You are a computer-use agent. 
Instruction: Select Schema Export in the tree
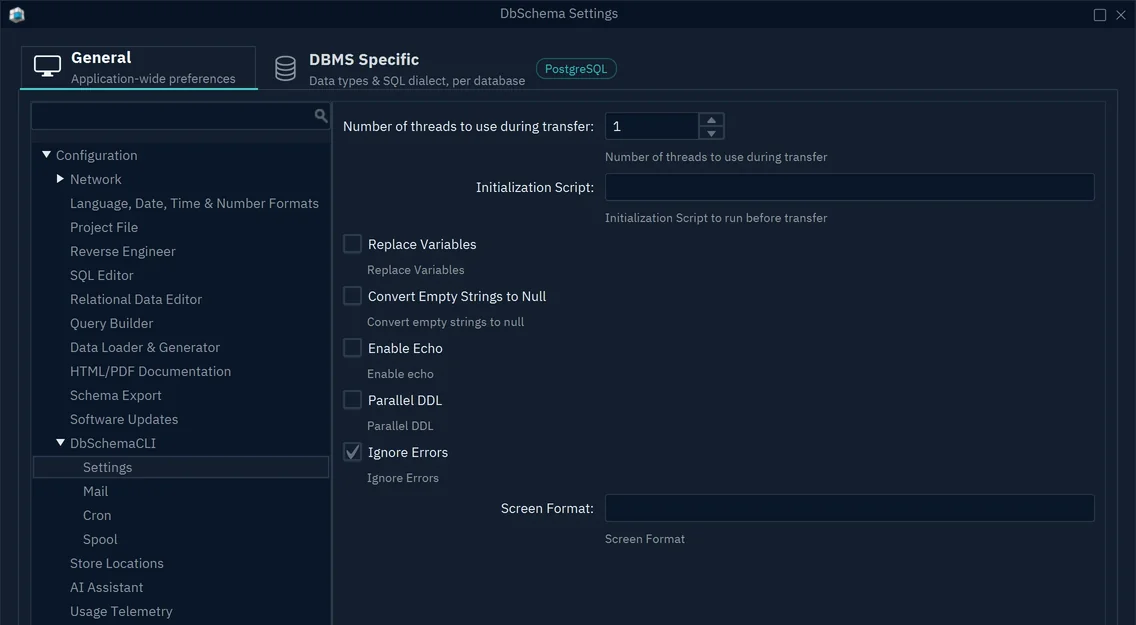[x=115, y=395]
